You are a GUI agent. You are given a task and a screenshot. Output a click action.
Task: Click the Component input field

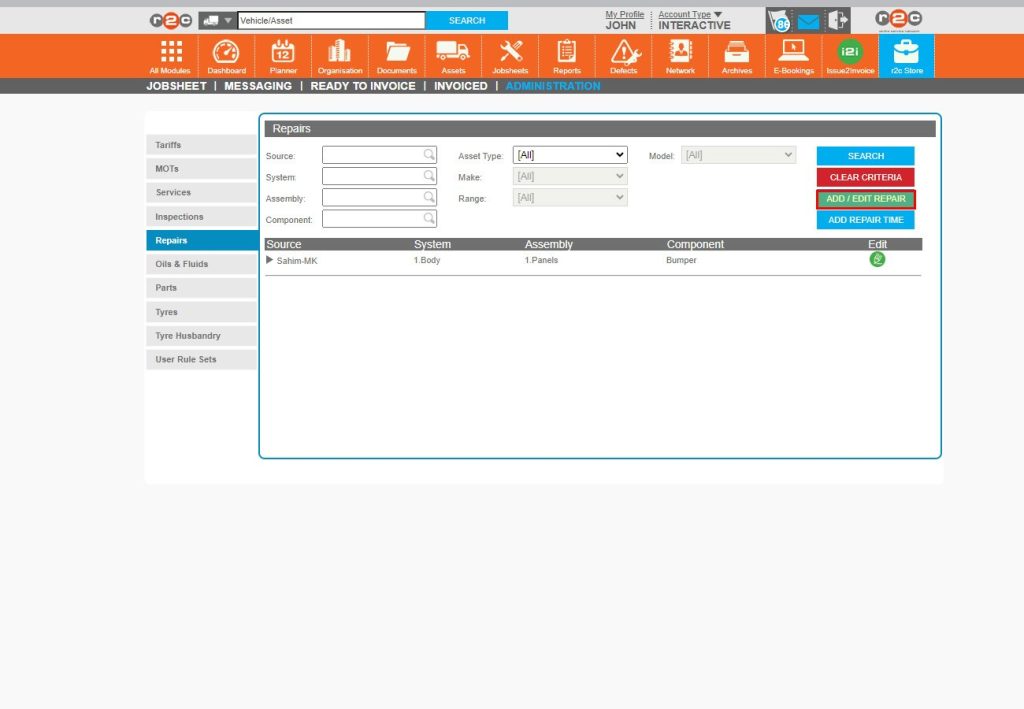pos(379,219)
